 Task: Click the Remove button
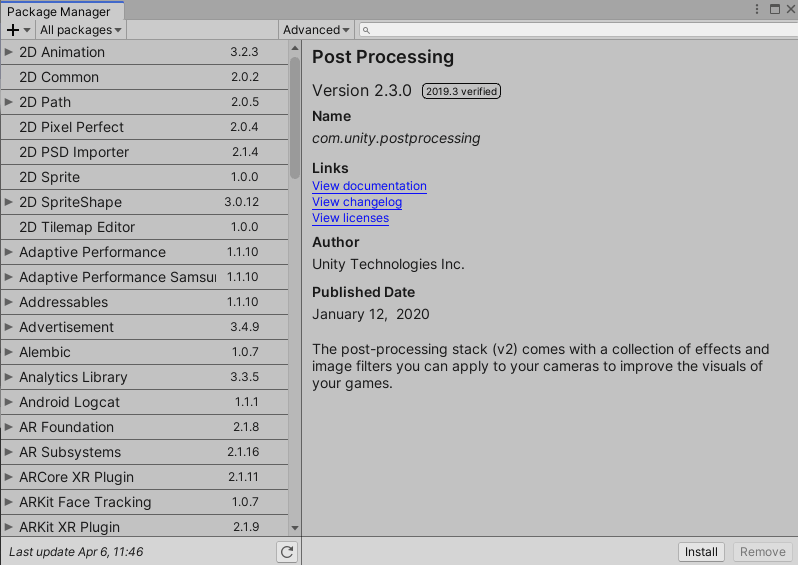(762, 552)
